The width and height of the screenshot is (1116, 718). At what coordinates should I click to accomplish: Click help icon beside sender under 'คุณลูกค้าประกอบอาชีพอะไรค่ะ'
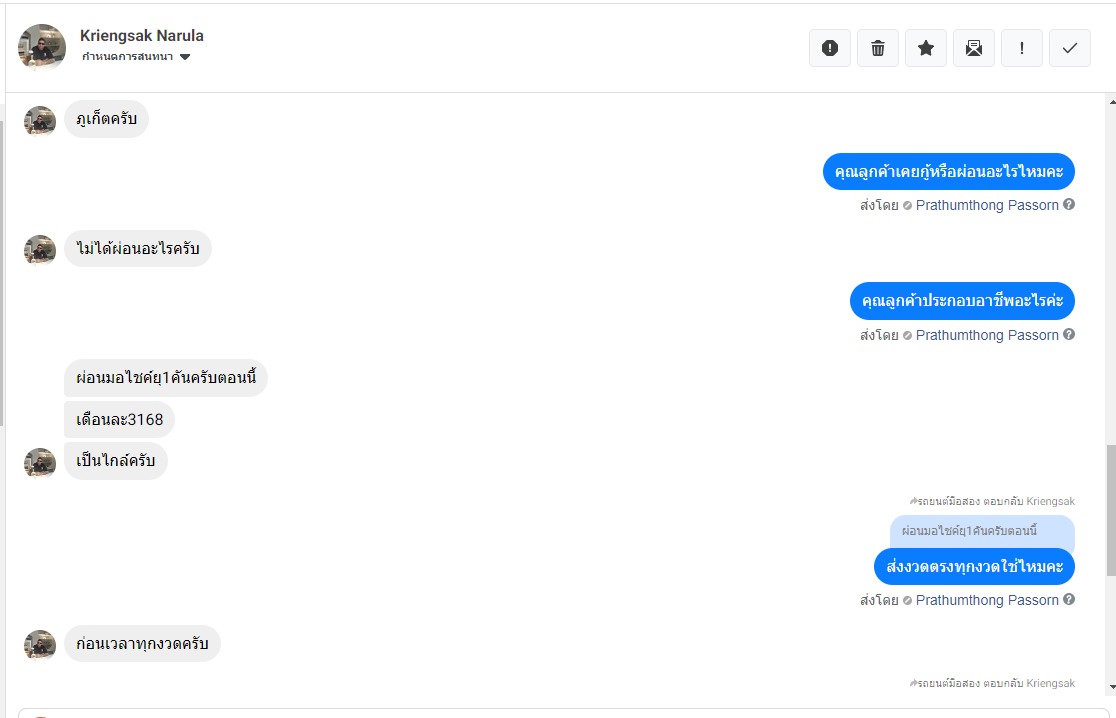[1069, 335]
